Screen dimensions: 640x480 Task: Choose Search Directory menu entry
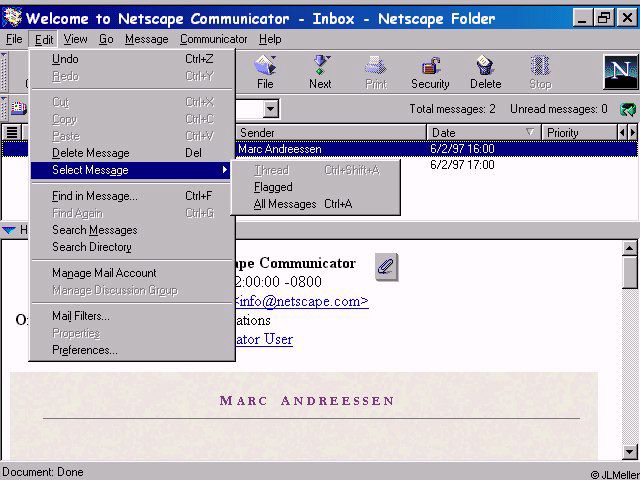(x=131, y=247)
